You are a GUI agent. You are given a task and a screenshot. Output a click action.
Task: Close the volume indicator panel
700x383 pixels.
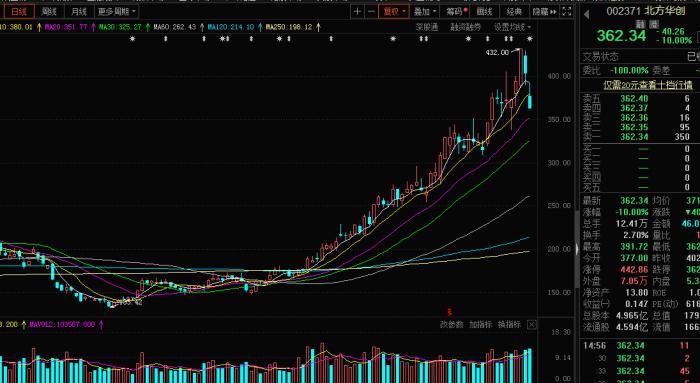(532, 325)
